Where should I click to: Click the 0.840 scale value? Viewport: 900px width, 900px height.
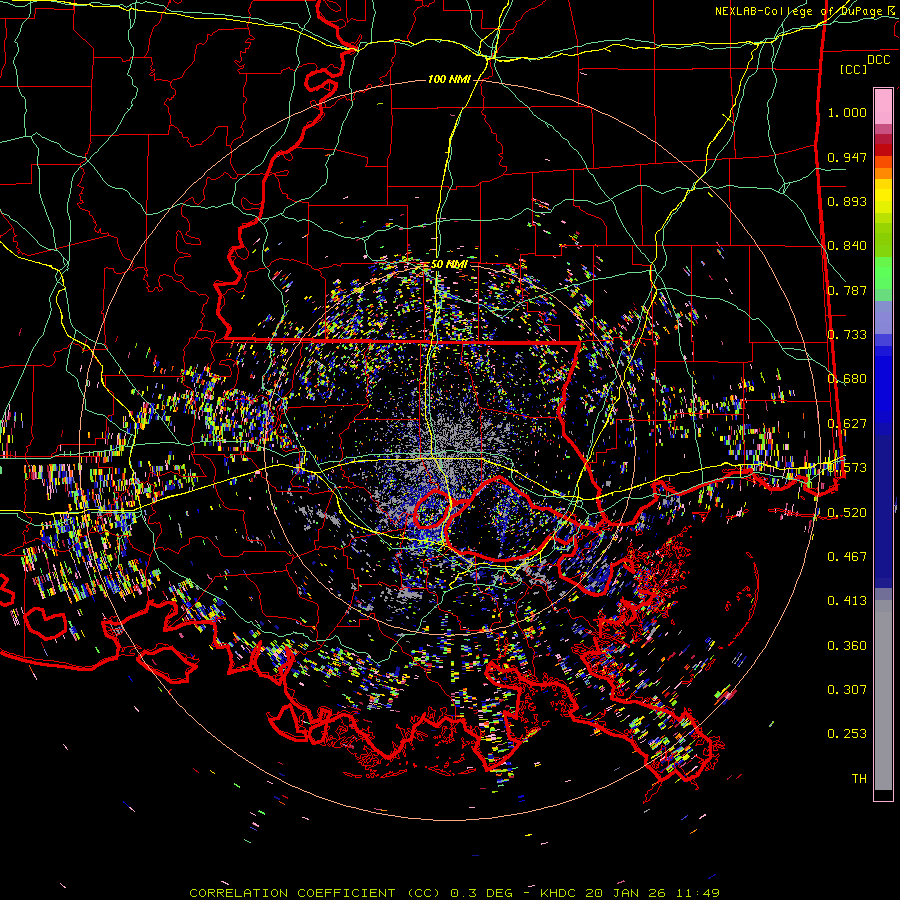847,246
